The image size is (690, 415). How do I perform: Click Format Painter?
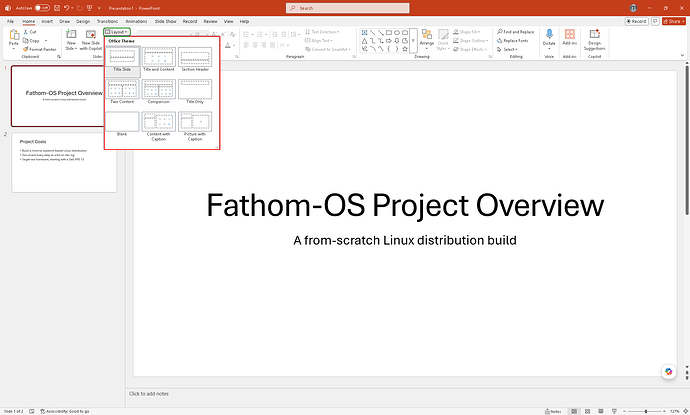pyautogui.click(x=40, y=49)
